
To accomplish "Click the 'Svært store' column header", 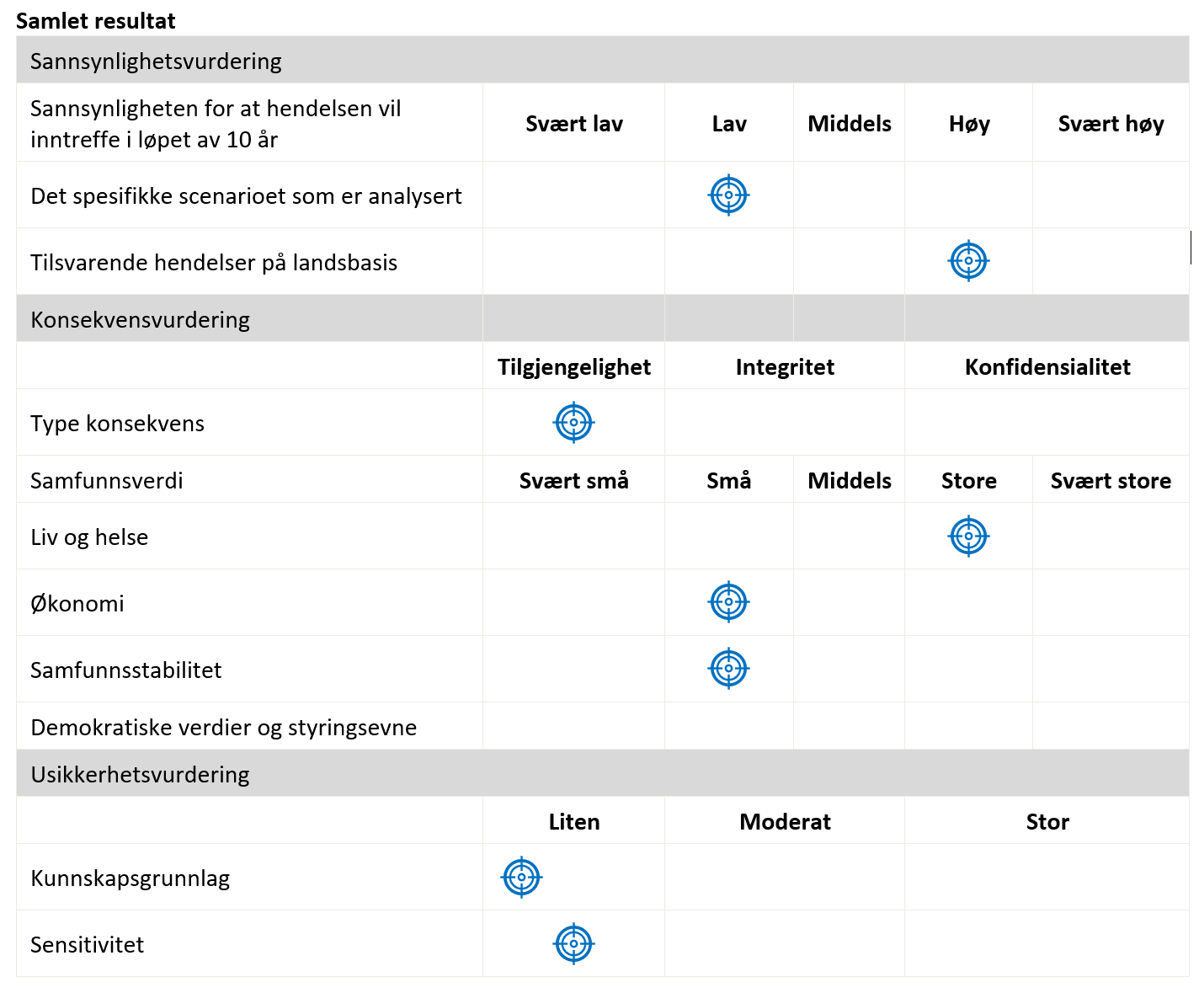I will click(1111, 480).
